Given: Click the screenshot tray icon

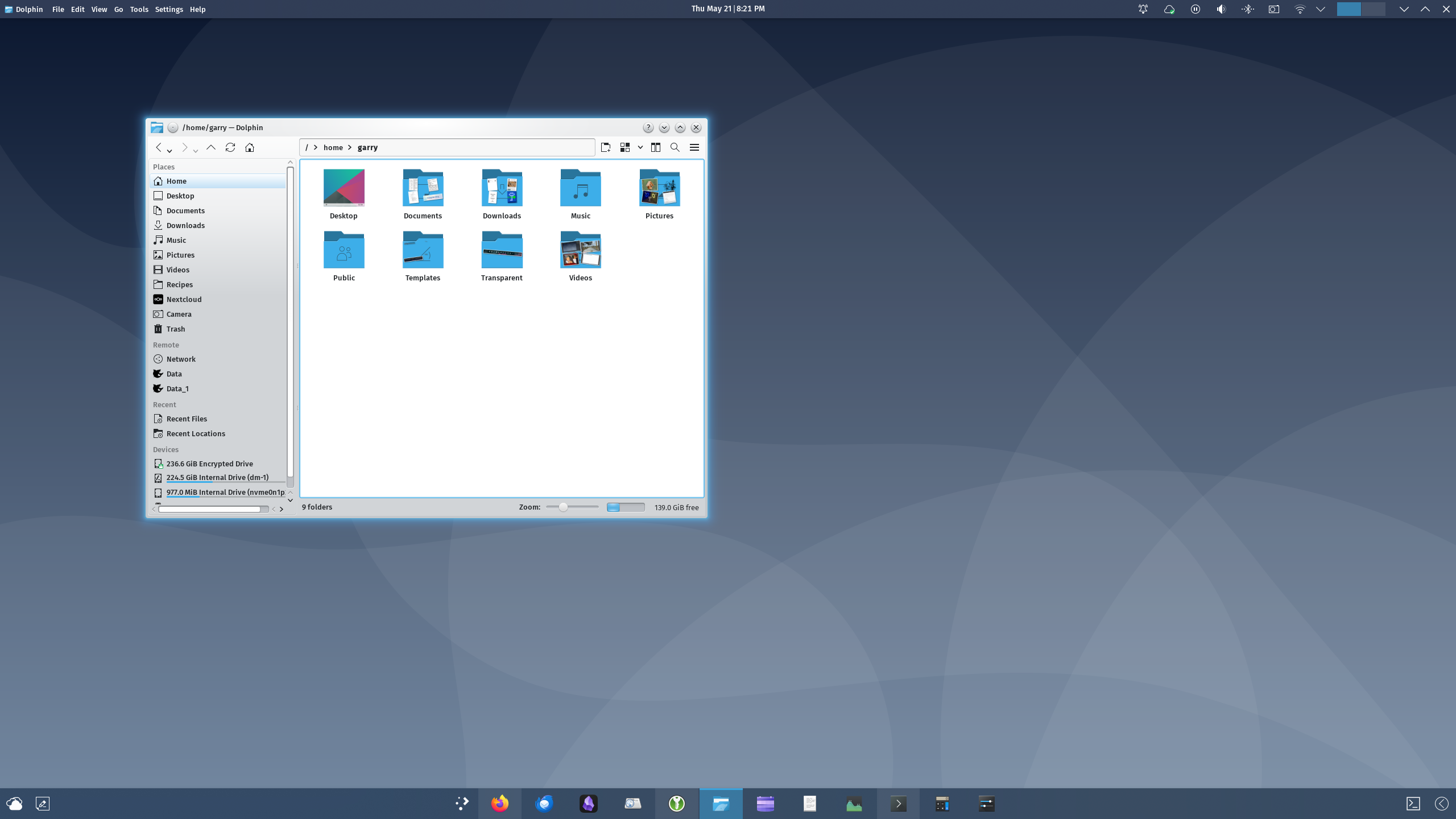Looking at the screenshot, I should [1273, 9].
